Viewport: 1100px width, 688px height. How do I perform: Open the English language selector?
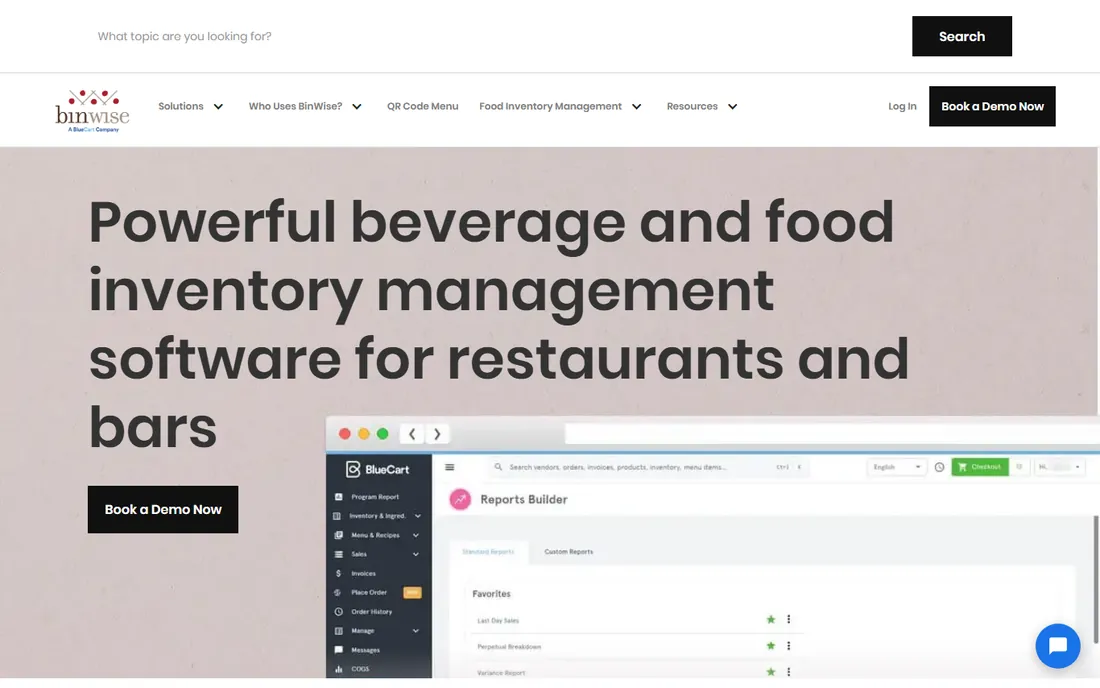897,467
